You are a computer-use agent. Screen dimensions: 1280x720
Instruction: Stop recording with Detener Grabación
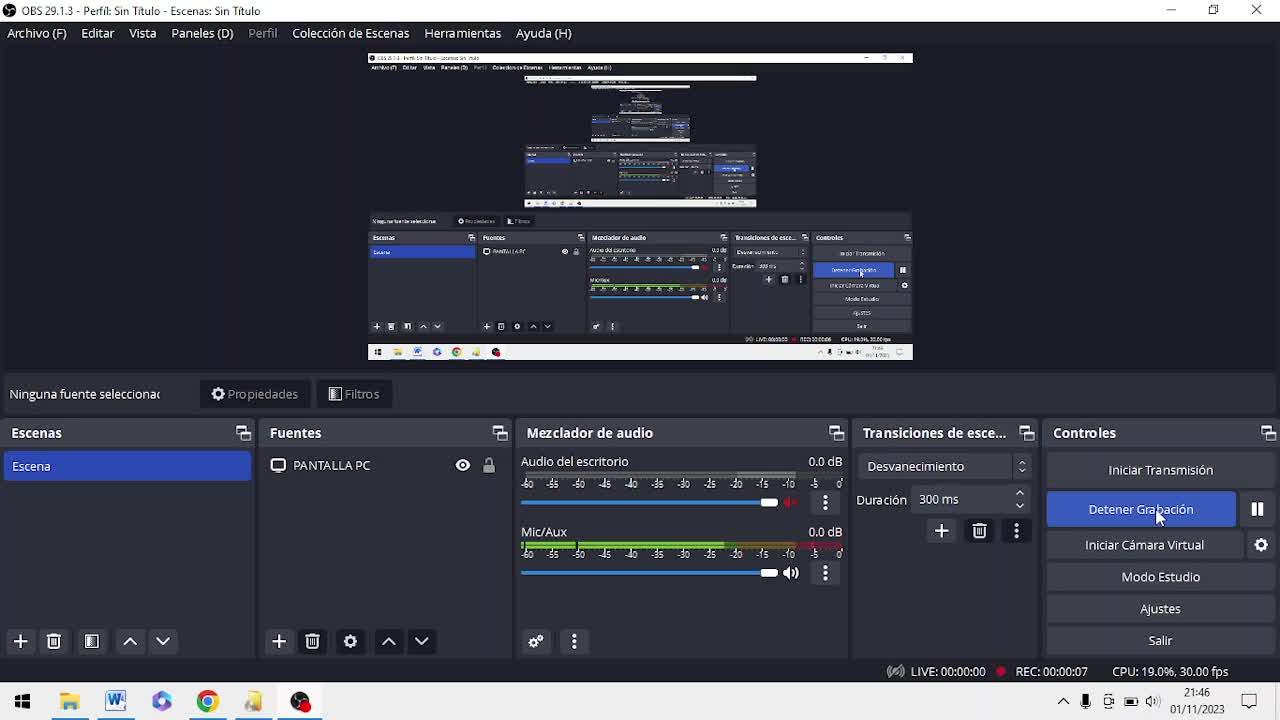1141,509
